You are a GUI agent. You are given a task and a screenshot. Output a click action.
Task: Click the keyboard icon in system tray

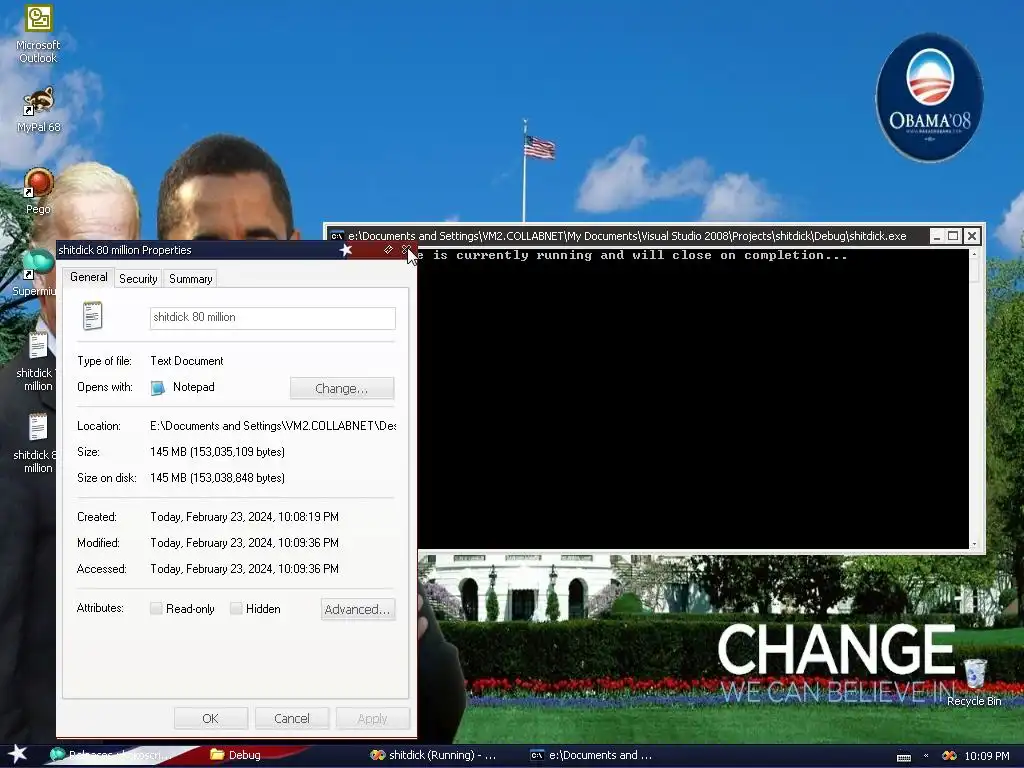click(x=904, y=756)
